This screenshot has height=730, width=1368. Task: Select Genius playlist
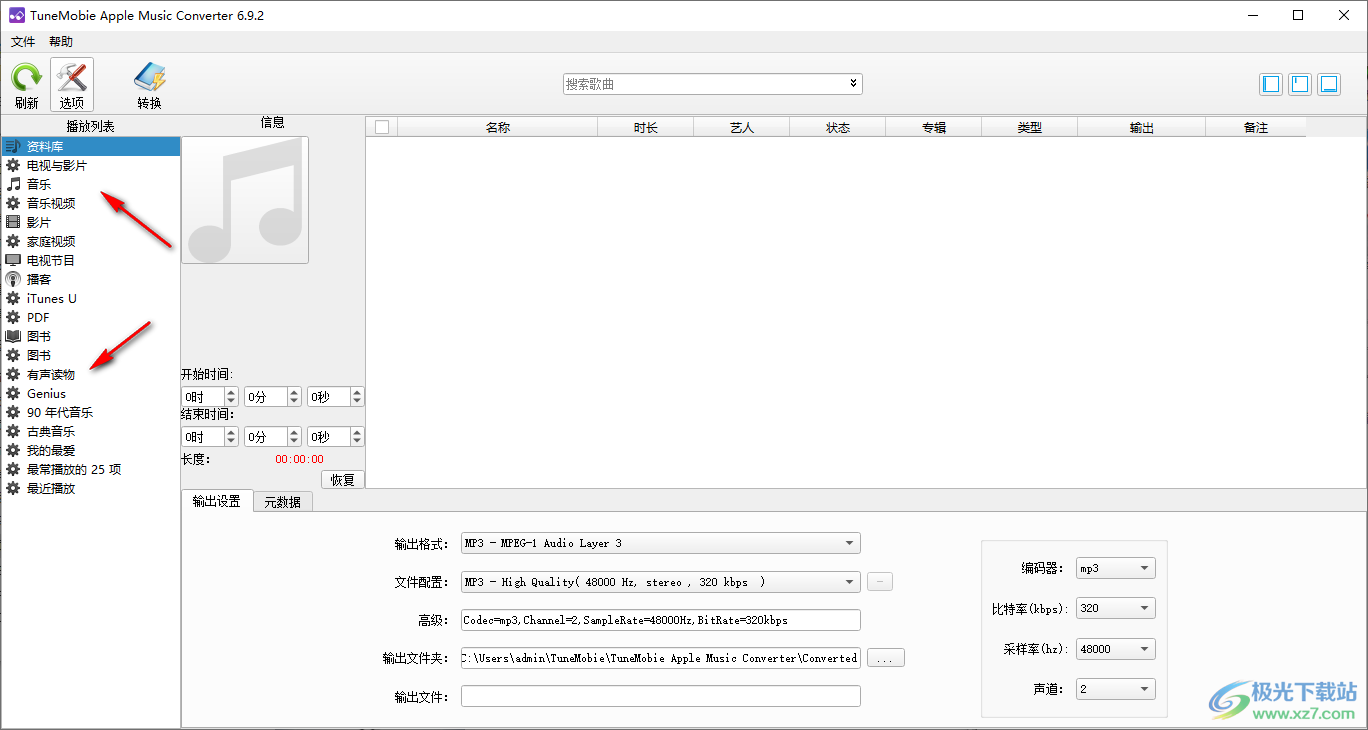coord(91,393)
